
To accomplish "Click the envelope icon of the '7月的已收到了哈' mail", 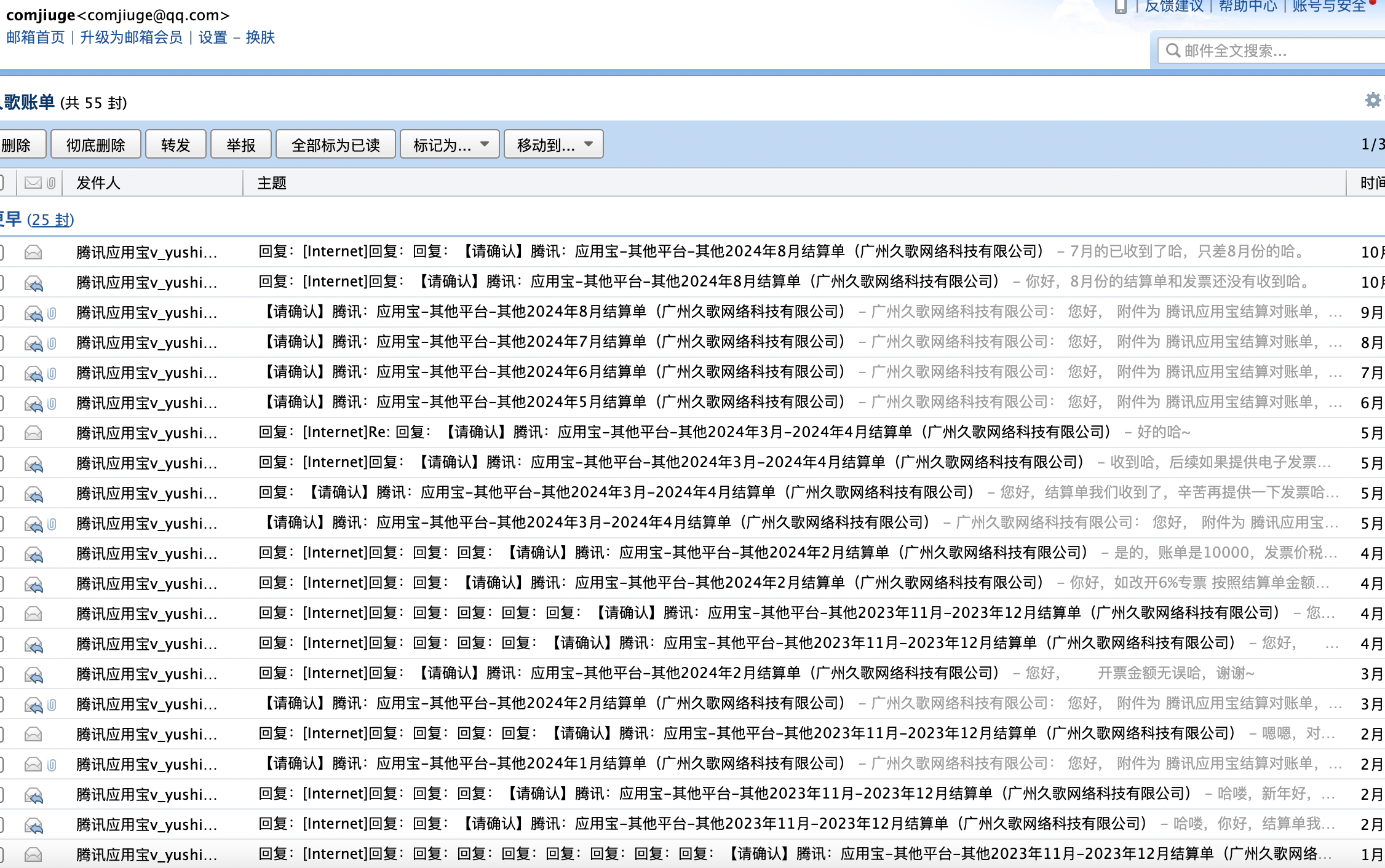I will (x=33, y=252).
